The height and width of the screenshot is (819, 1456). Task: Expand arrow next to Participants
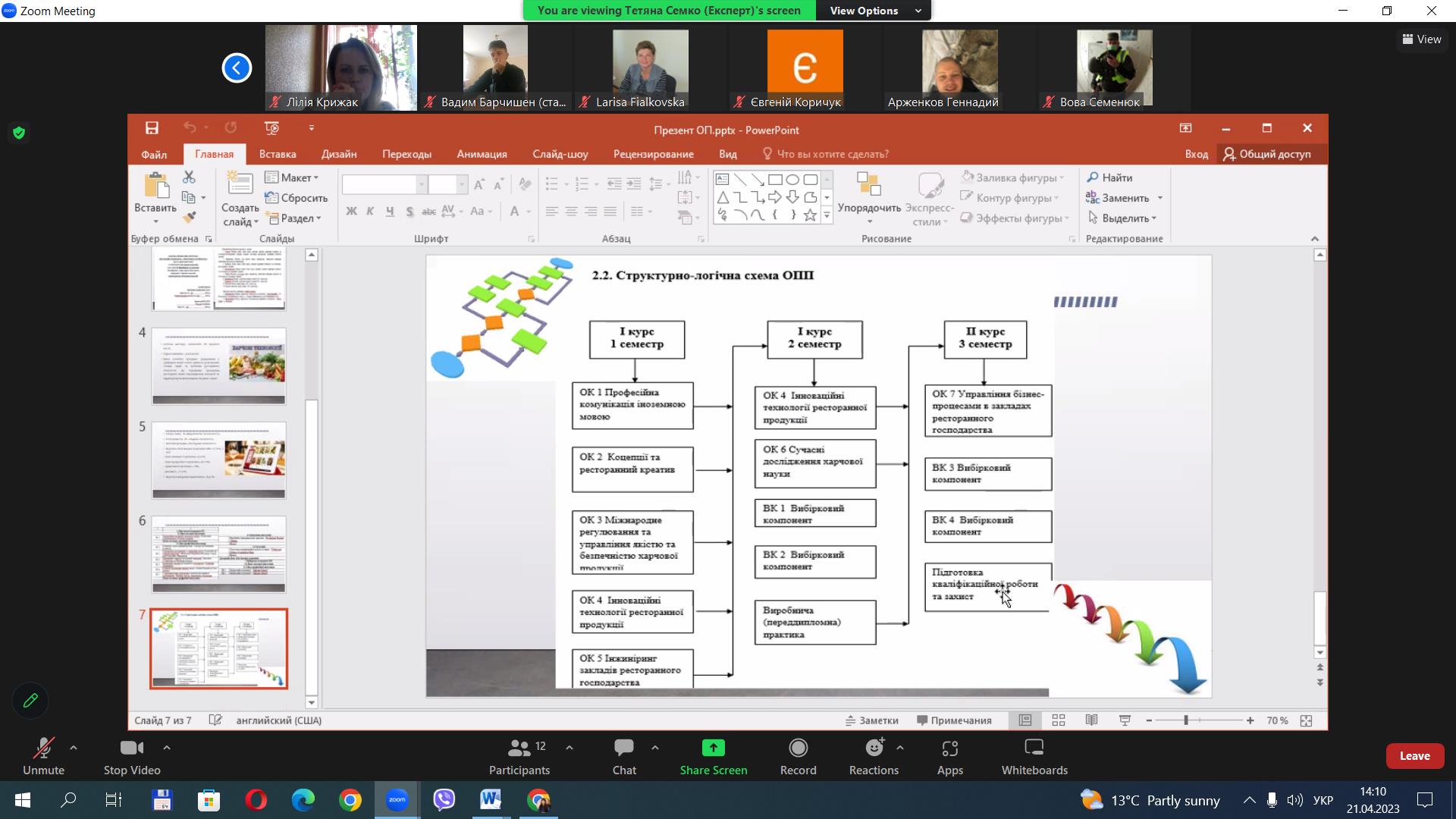(570, 748)
